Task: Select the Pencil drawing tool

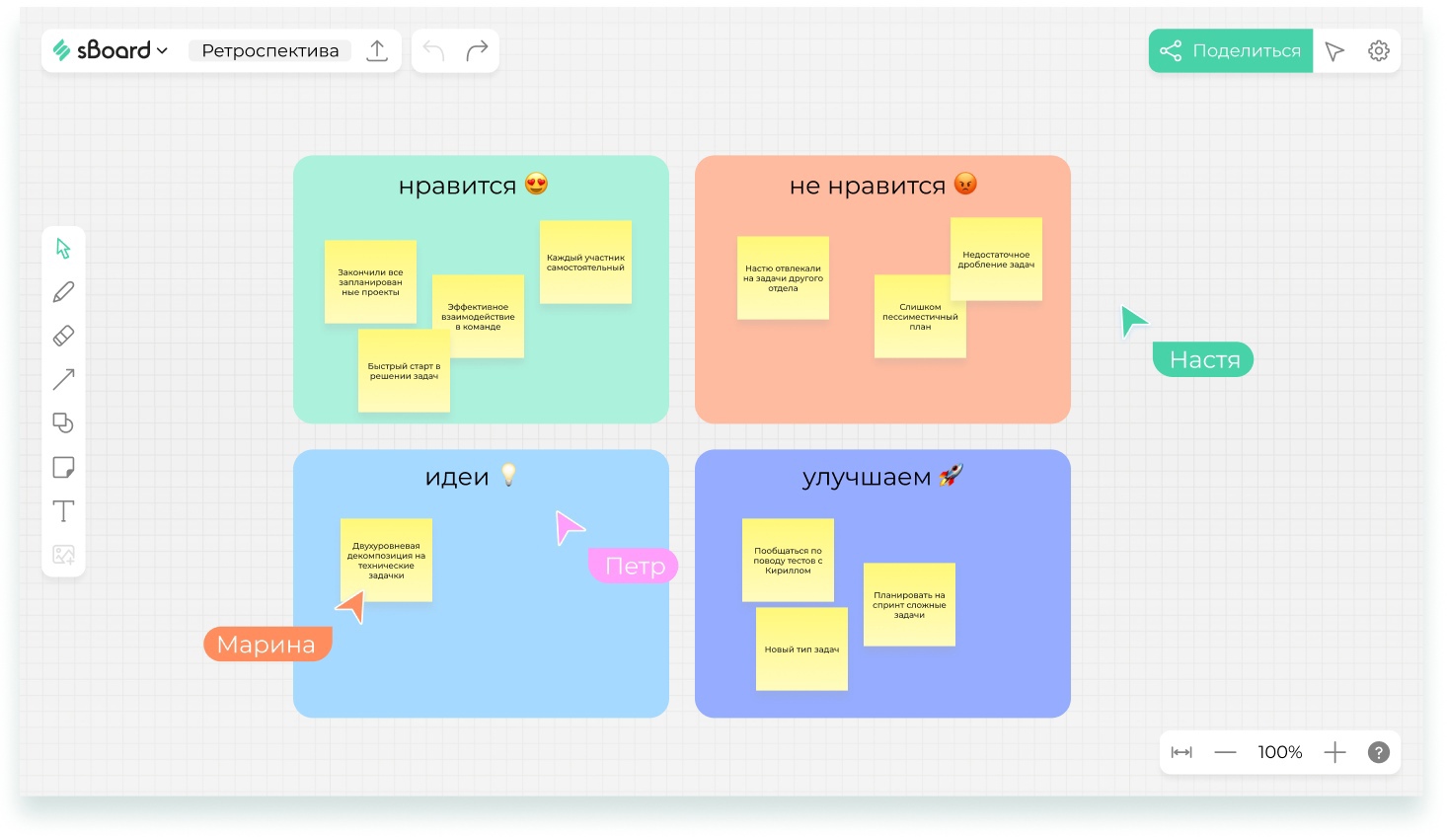Action: click(x=63, y=292)
